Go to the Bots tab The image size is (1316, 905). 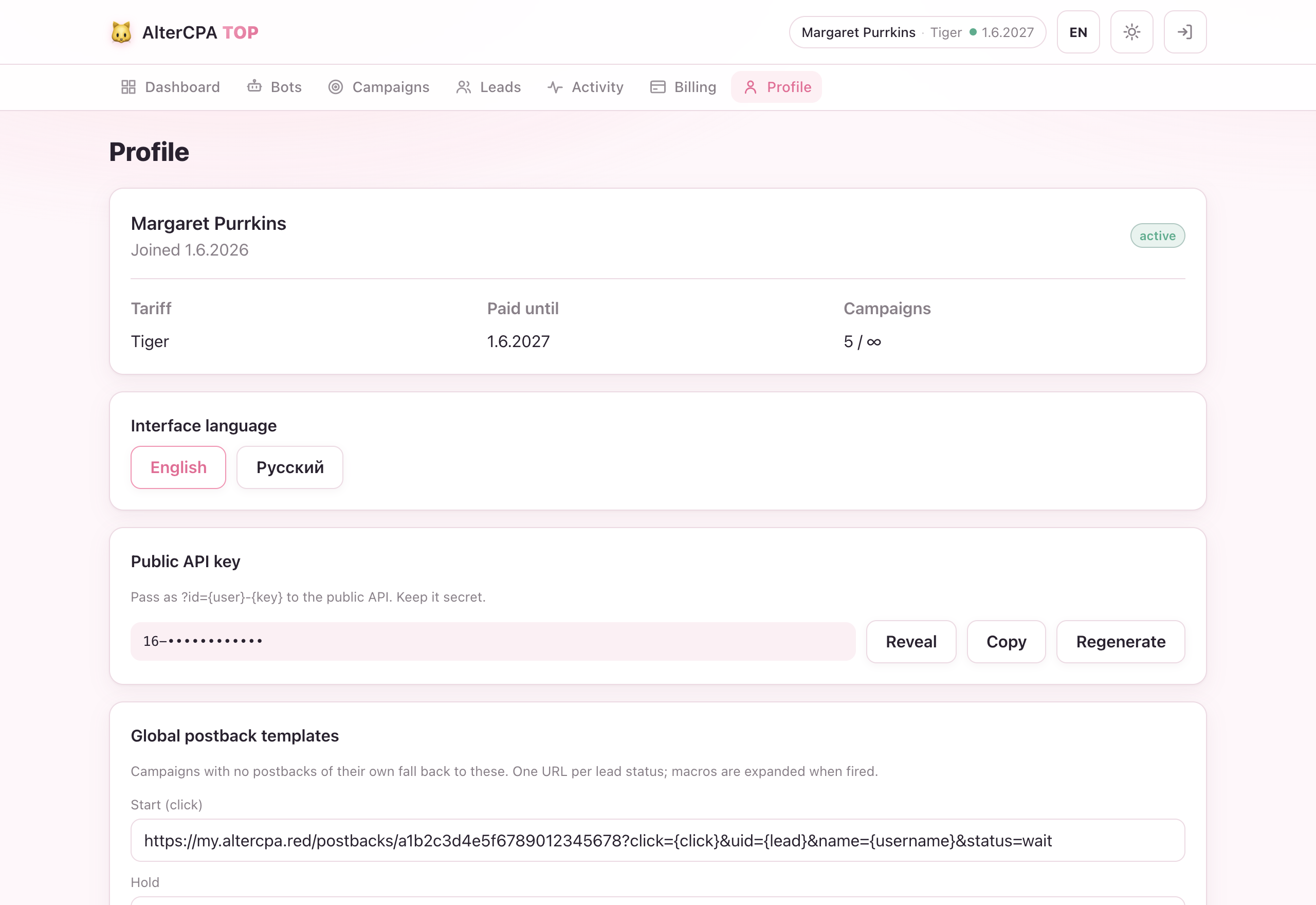point(275,87)
